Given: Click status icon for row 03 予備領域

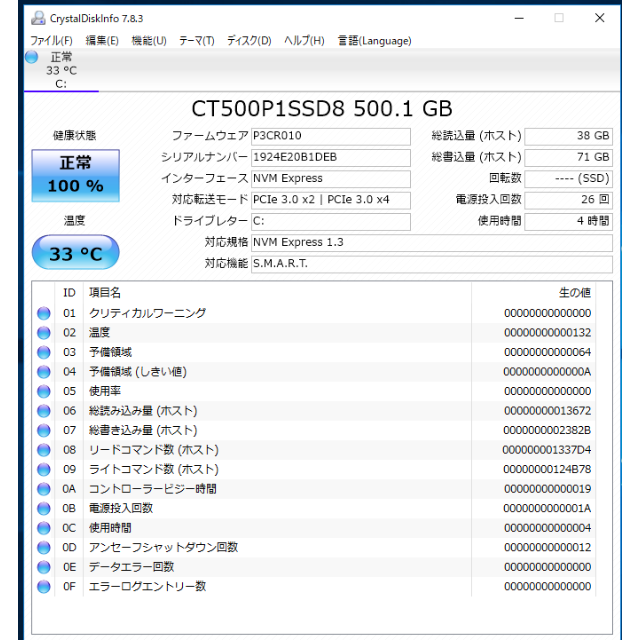Looking at the screenshot, I should pos(44,352).
